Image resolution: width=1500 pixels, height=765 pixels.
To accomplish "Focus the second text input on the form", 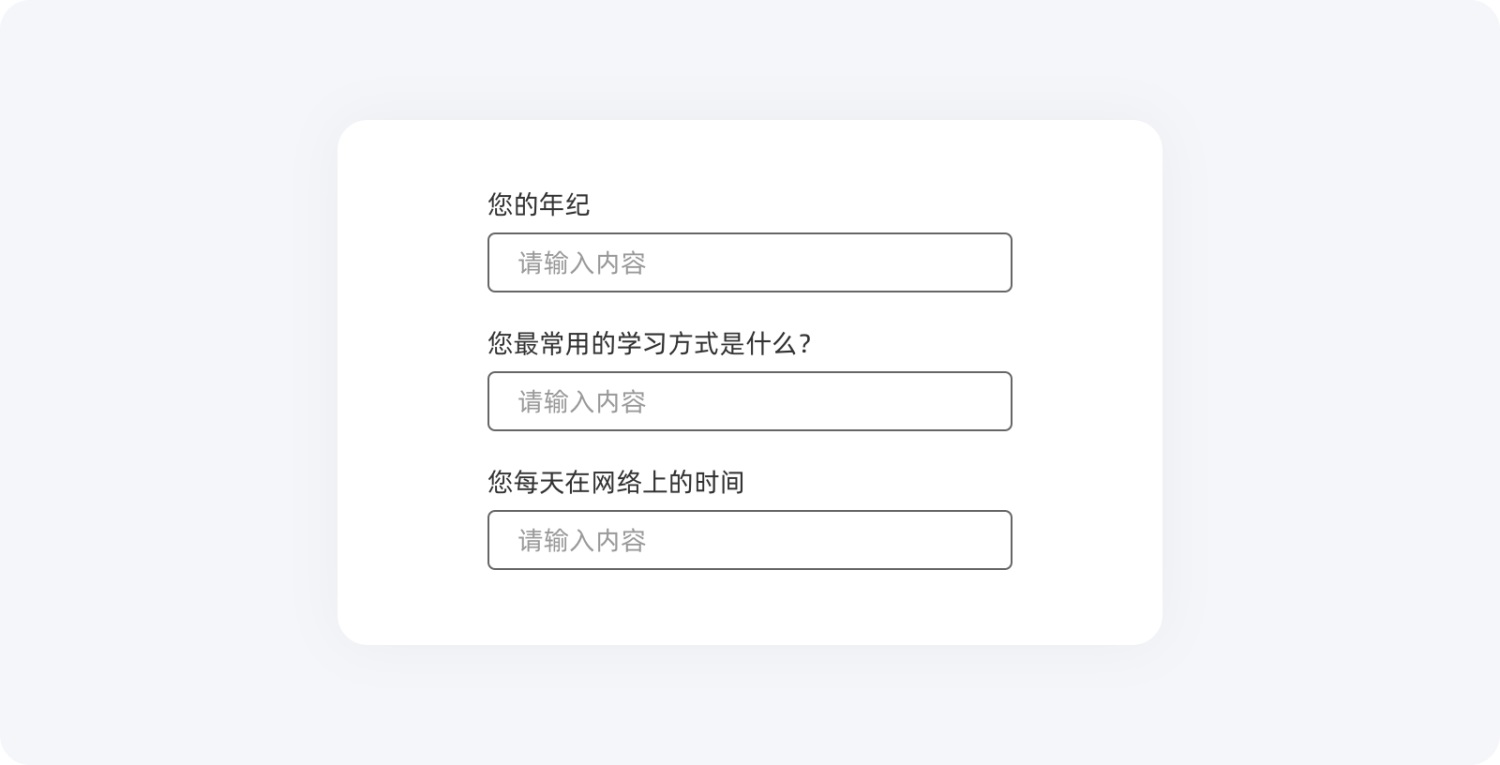I will [749, 401].
